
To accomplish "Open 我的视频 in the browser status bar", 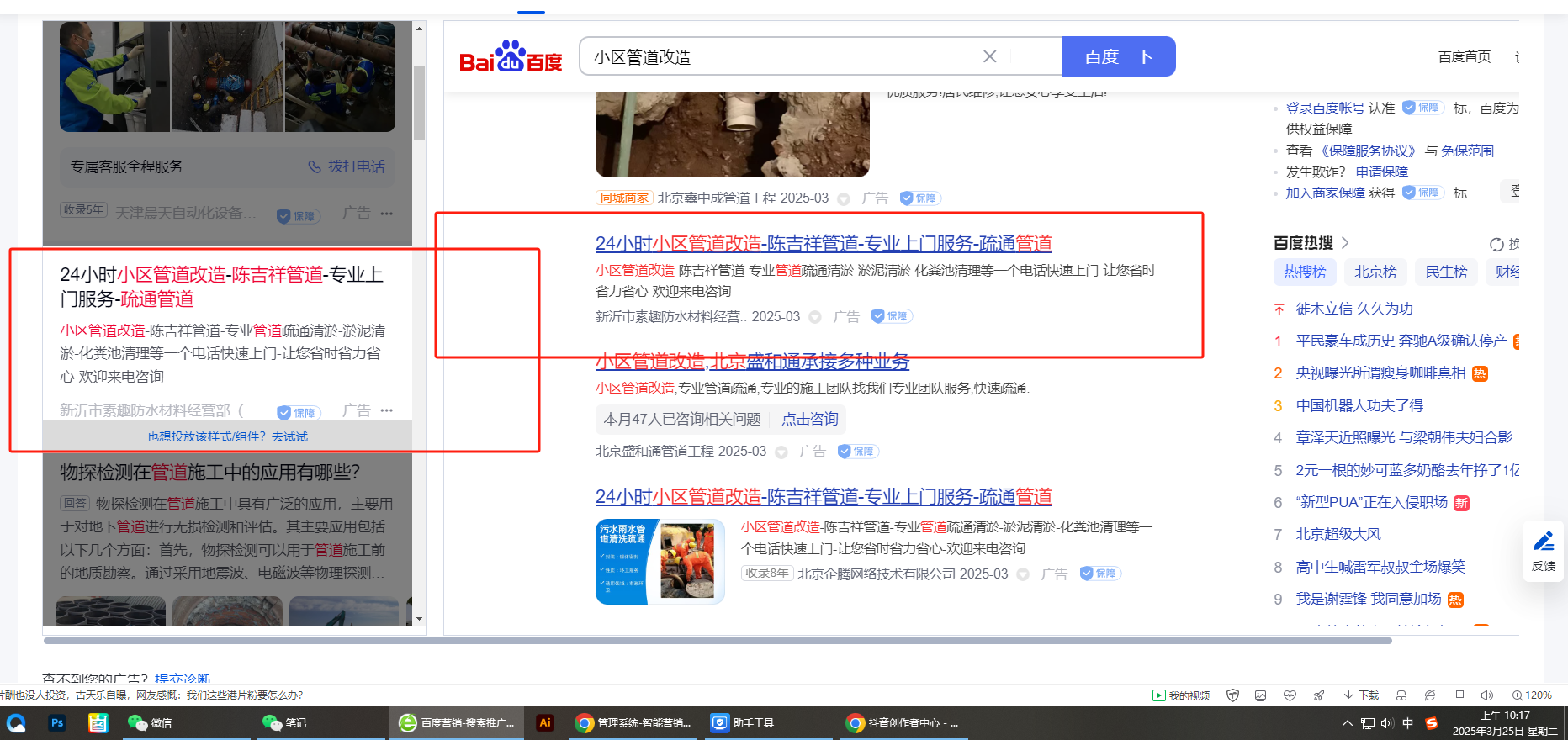I will tap(1182, 695).
